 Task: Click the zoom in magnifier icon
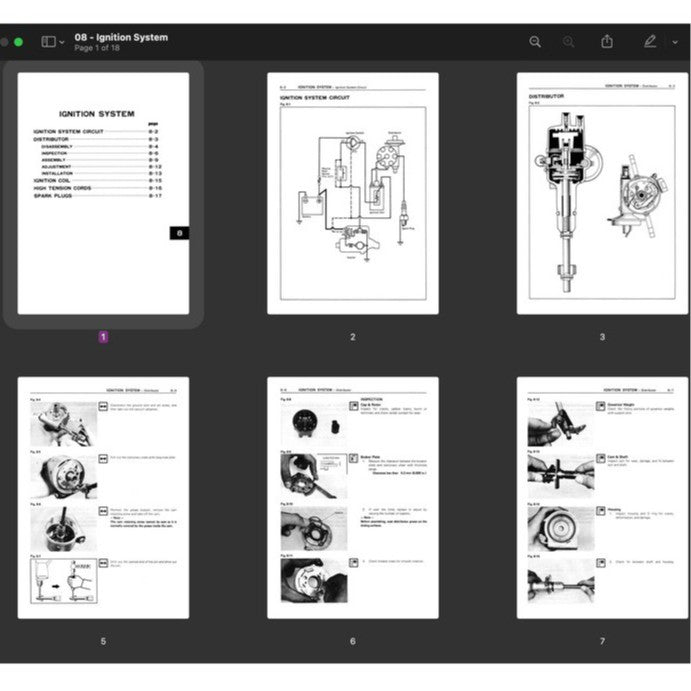569,42
